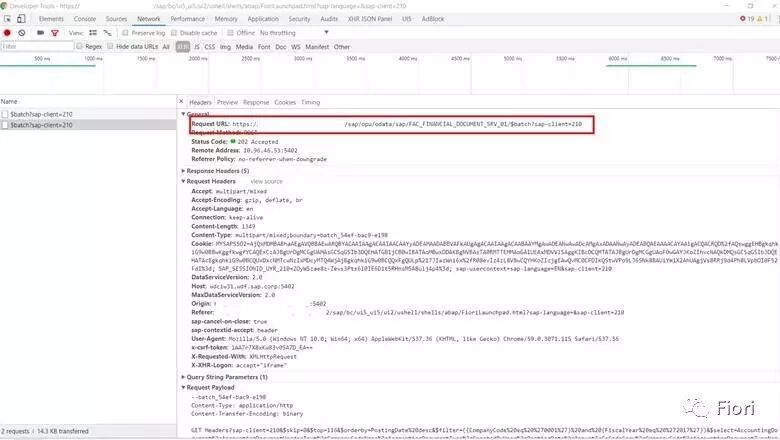Check the Offline checkbox

click(230, 33)
